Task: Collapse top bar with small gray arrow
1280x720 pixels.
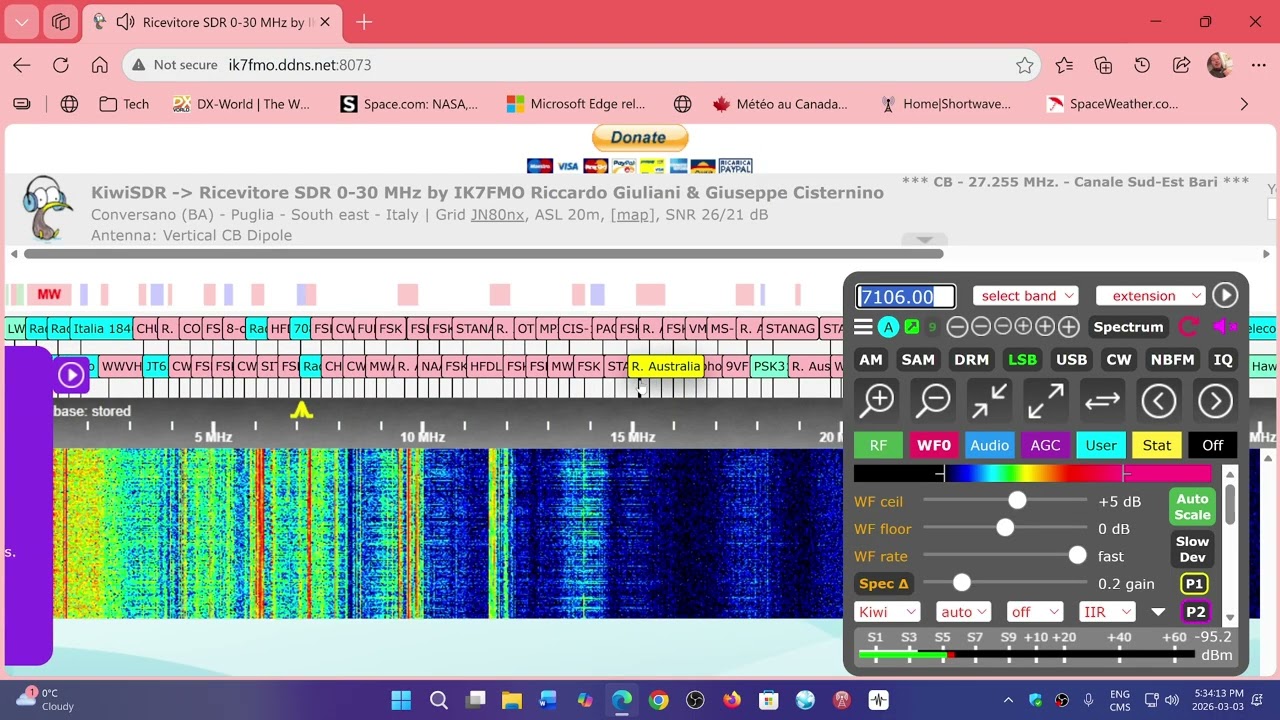Action: point(924,240)
